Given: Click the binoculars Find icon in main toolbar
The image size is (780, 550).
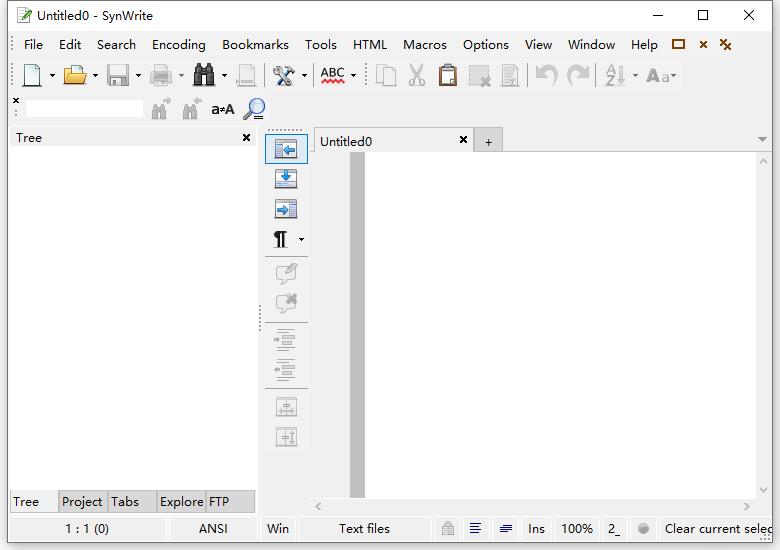Looking at the screenshot, I should pyautogui.click(x=204, y=75).
